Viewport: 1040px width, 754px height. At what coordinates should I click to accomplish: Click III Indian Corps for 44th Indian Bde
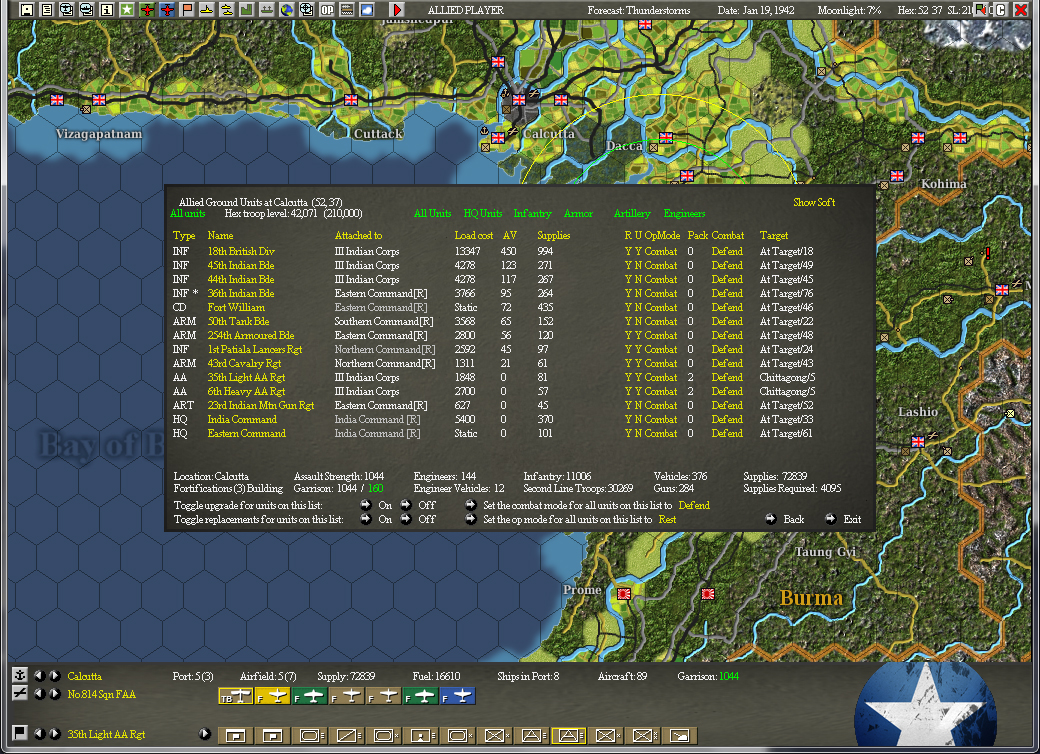[x=367, y=279]
